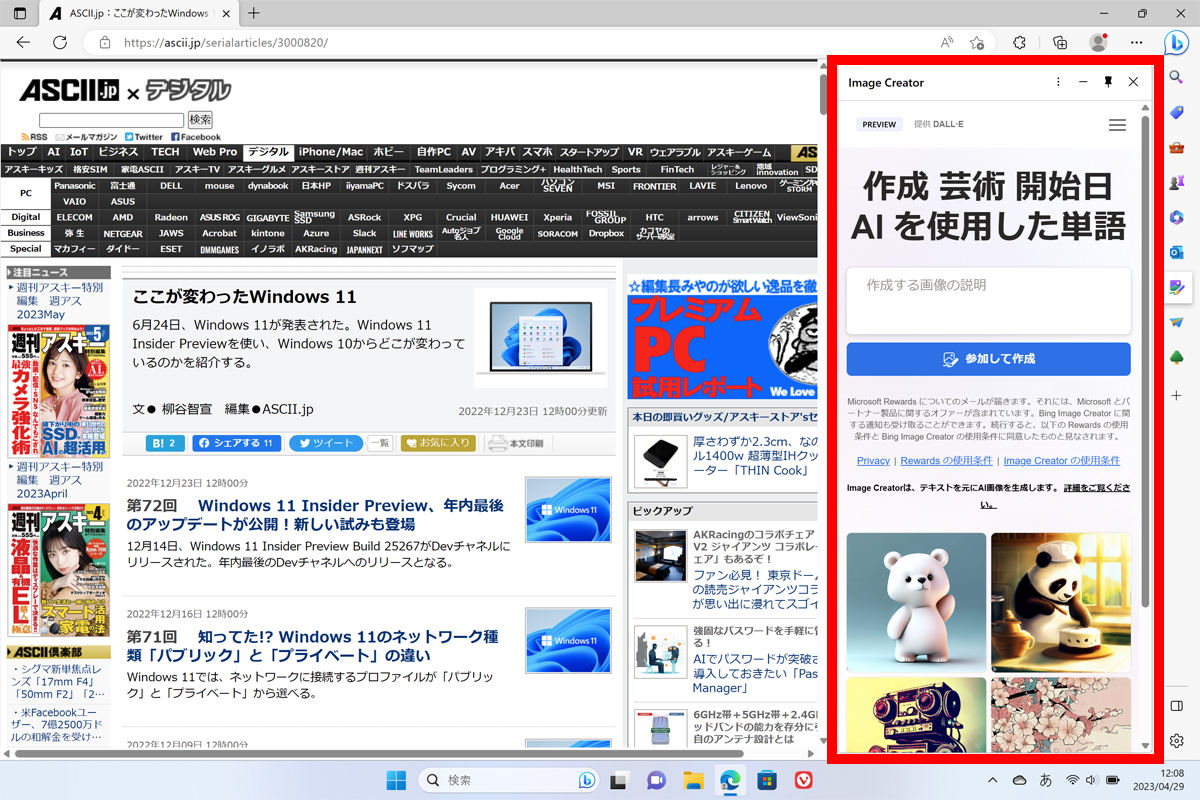This screenshot has height=800, width=1200.
Task: Open the tab actions menu icon
Action: point(20,13)
